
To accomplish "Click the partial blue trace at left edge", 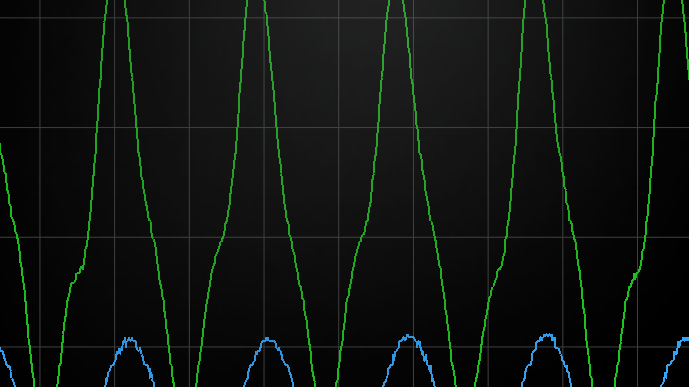I will click(x=8, y=367).
